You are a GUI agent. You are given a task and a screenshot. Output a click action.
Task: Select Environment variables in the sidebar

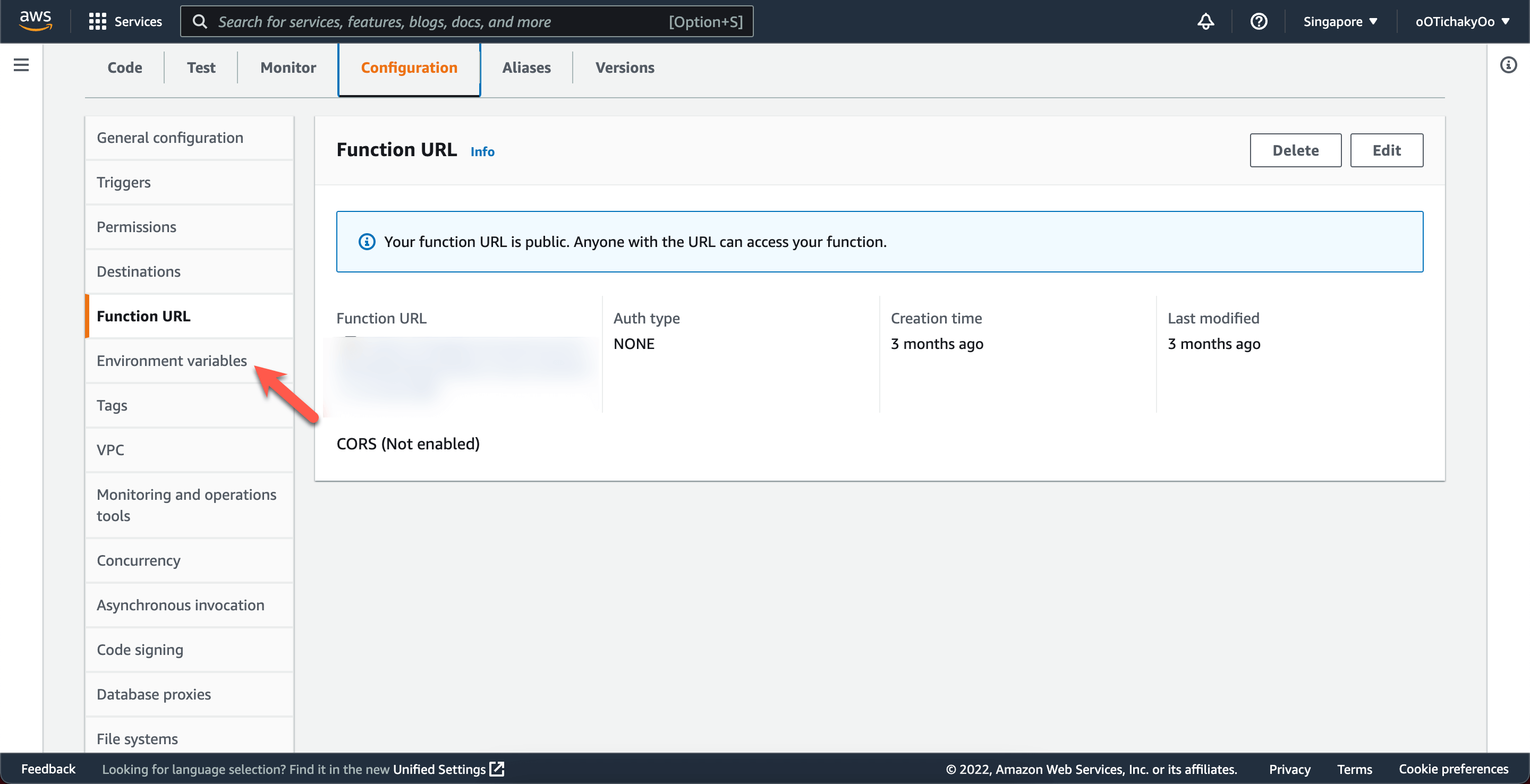172,361
